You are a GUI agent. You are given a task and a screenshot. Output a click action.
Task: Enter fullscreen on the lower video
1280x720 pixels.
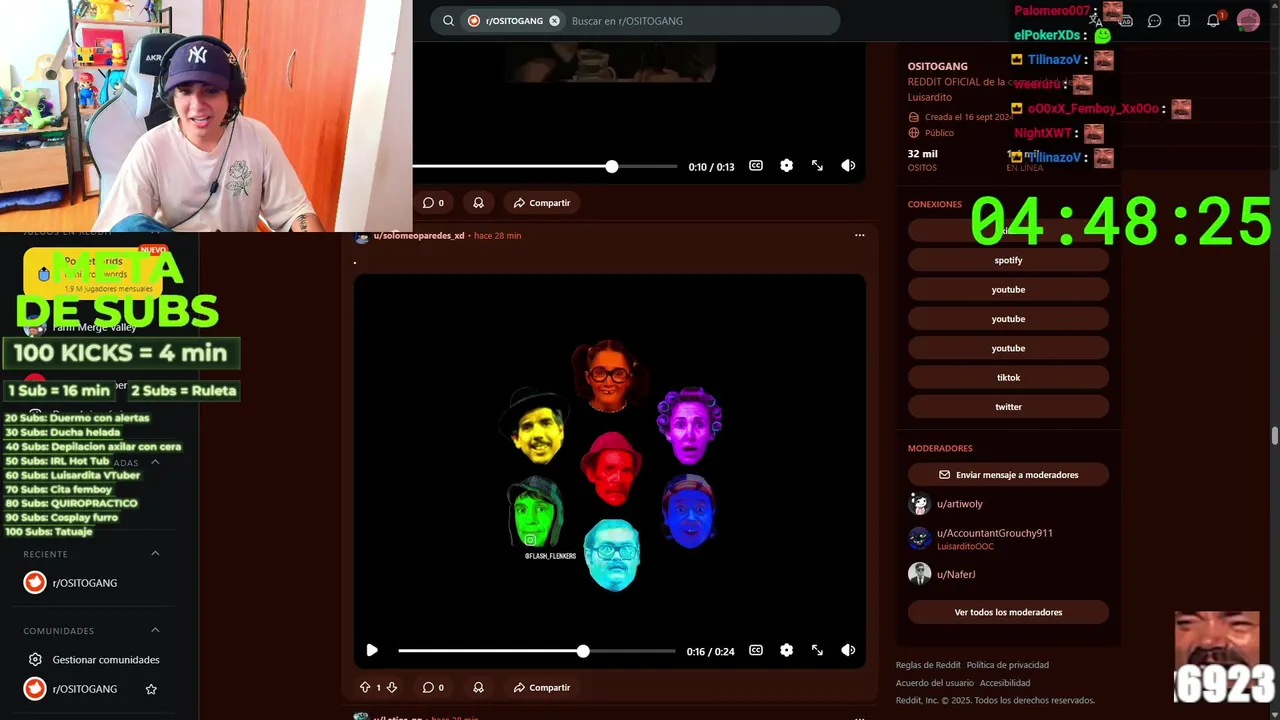[x=817, y=651]
